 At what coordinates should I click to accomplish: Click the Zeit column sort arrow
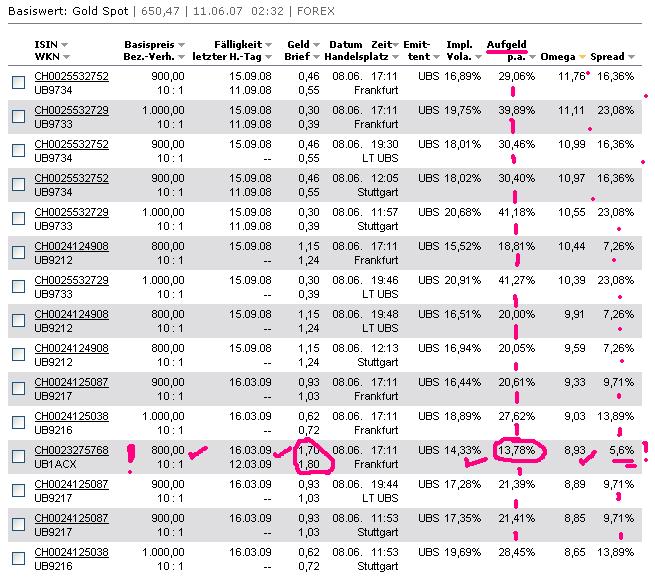click(x=395, y=46)
